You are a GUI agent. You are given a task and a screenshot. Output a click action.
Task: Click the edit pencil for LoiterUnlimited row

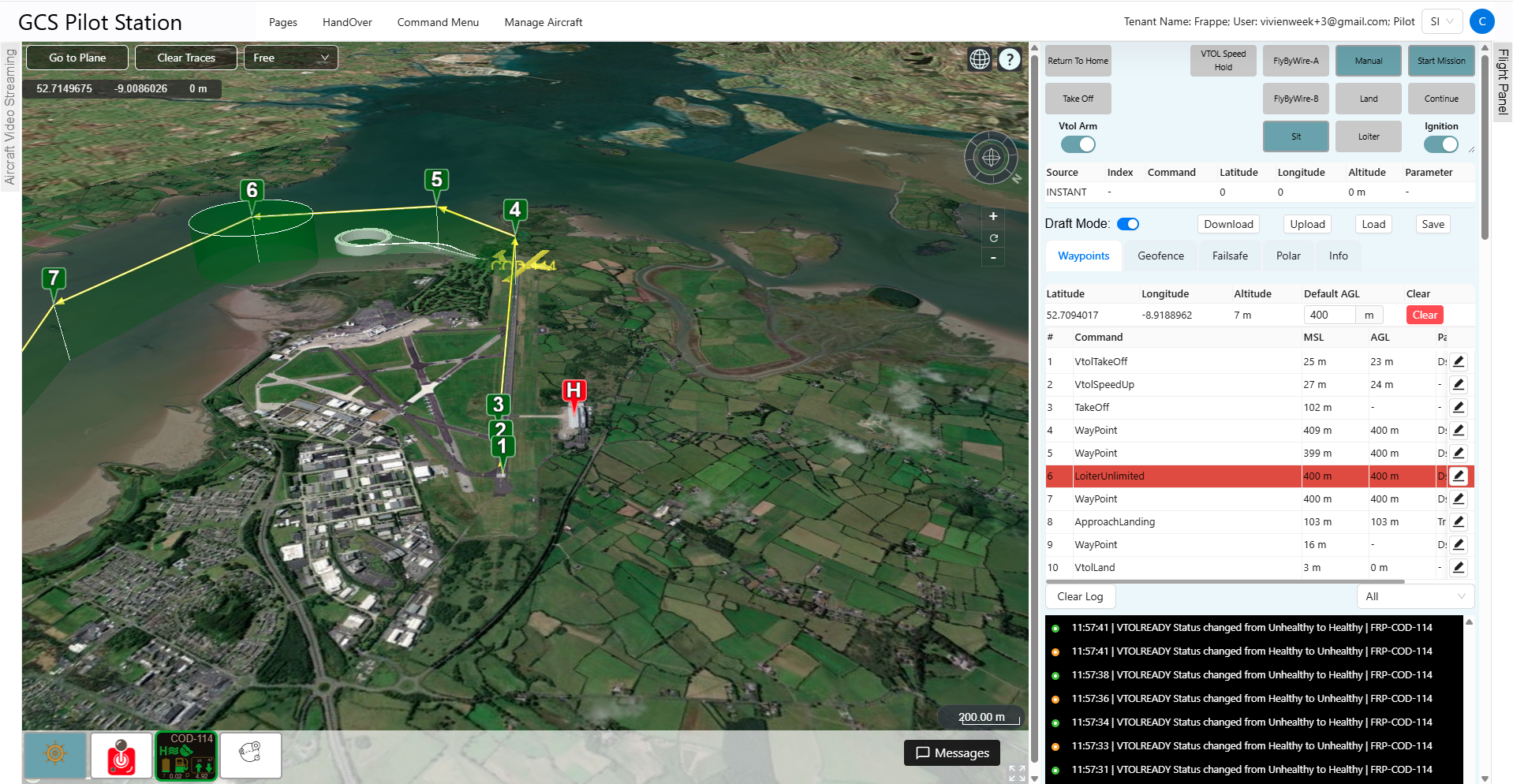pyautogui.click(x=1458, y=476)
